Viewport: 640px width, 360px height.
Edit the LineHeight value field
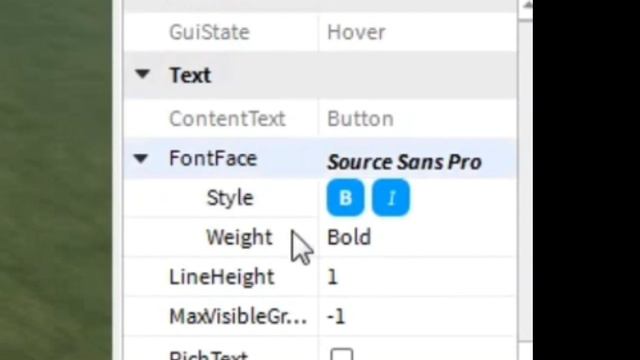417,277
